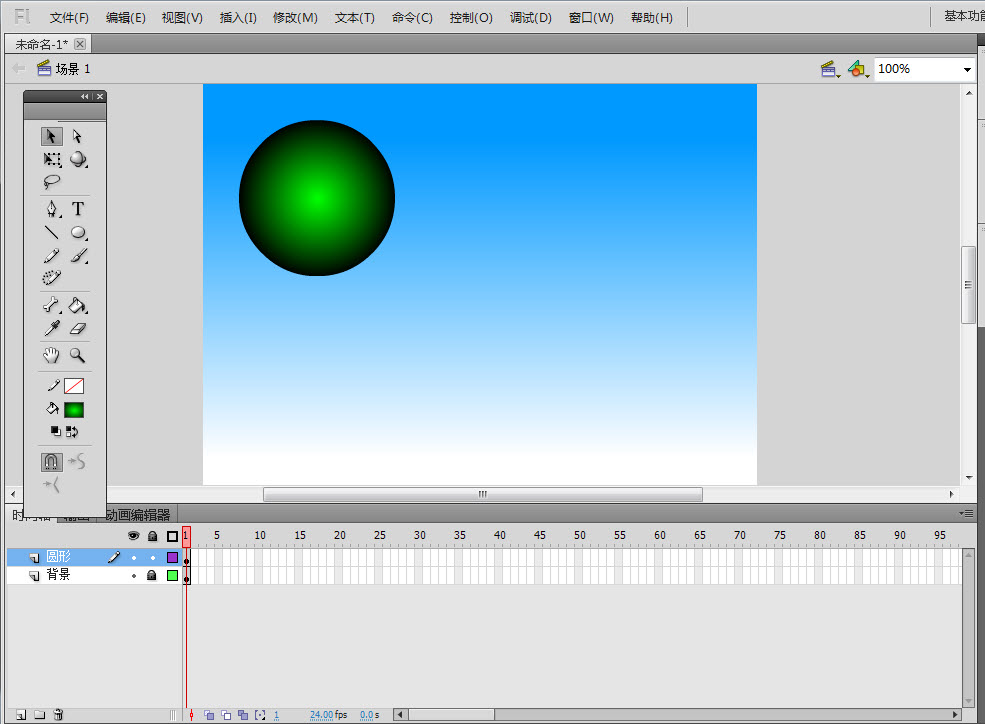Open the 调试(D) menu
The width and height of the screenshot is (985, 724).
tap(531, 18)
